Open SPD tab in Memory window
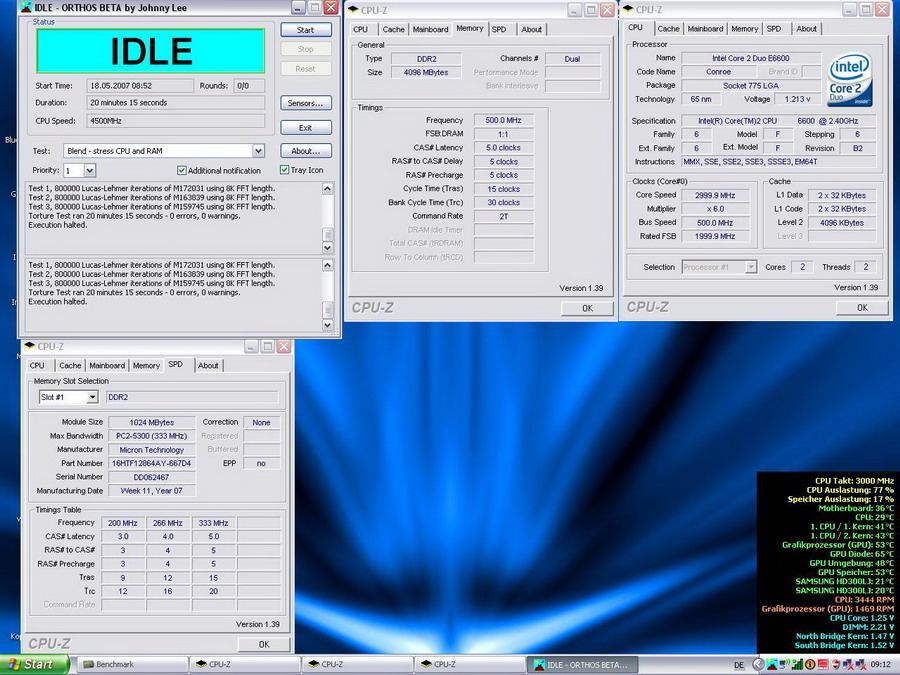This screenshot has width=900, height=675. (499, 29)
